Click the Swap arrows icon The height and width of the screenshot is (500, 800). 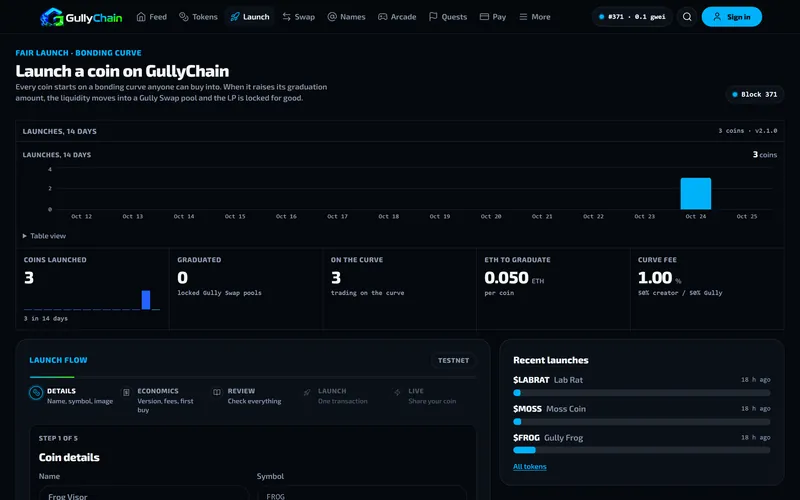287,17
